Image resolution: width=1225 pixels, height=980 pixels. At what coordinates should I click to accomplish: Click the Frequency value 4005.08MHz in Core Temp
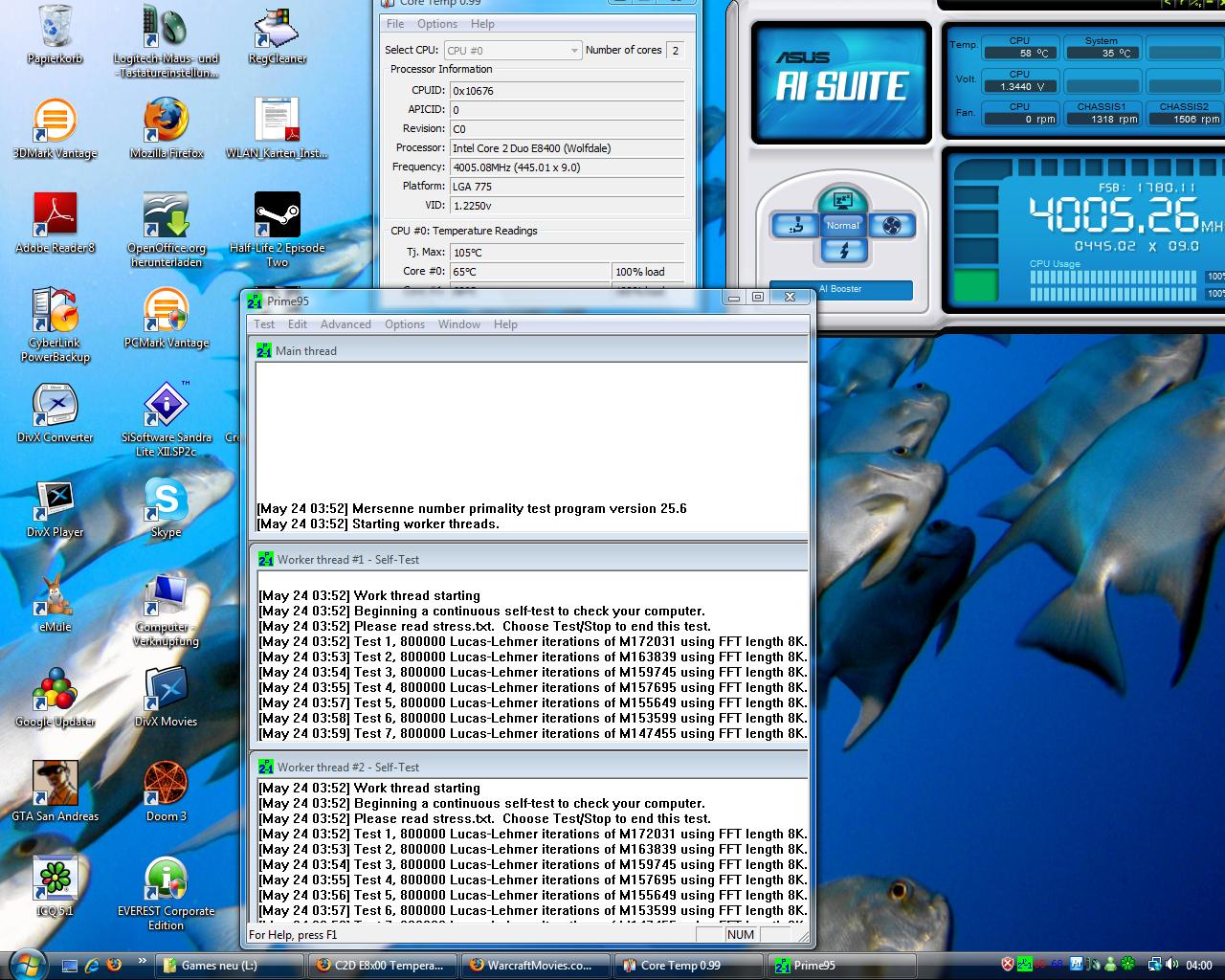pos(568,167)
